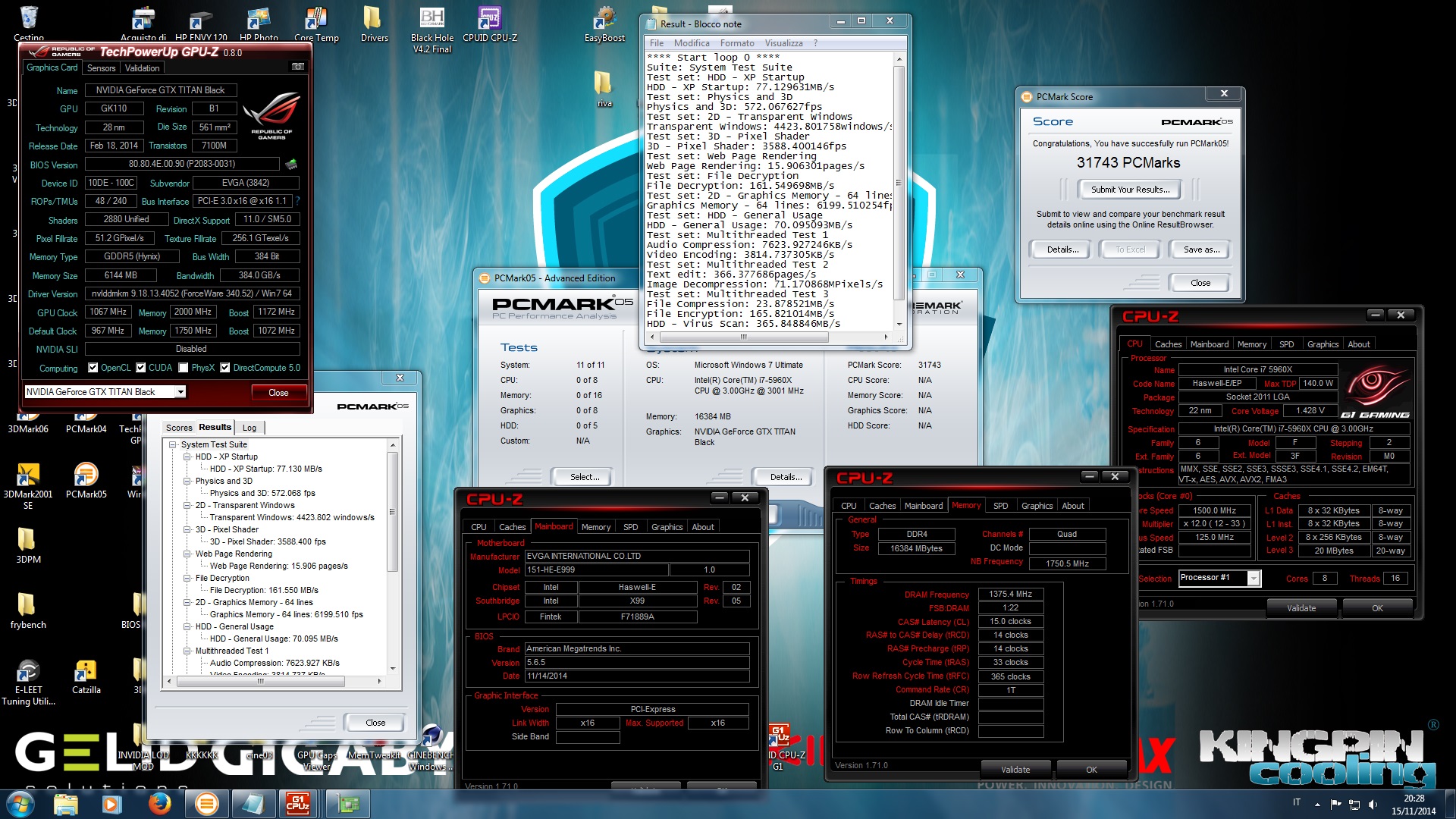Toggle the OpenCL checkbox in GPU-Z

click(x=93, y=368)
